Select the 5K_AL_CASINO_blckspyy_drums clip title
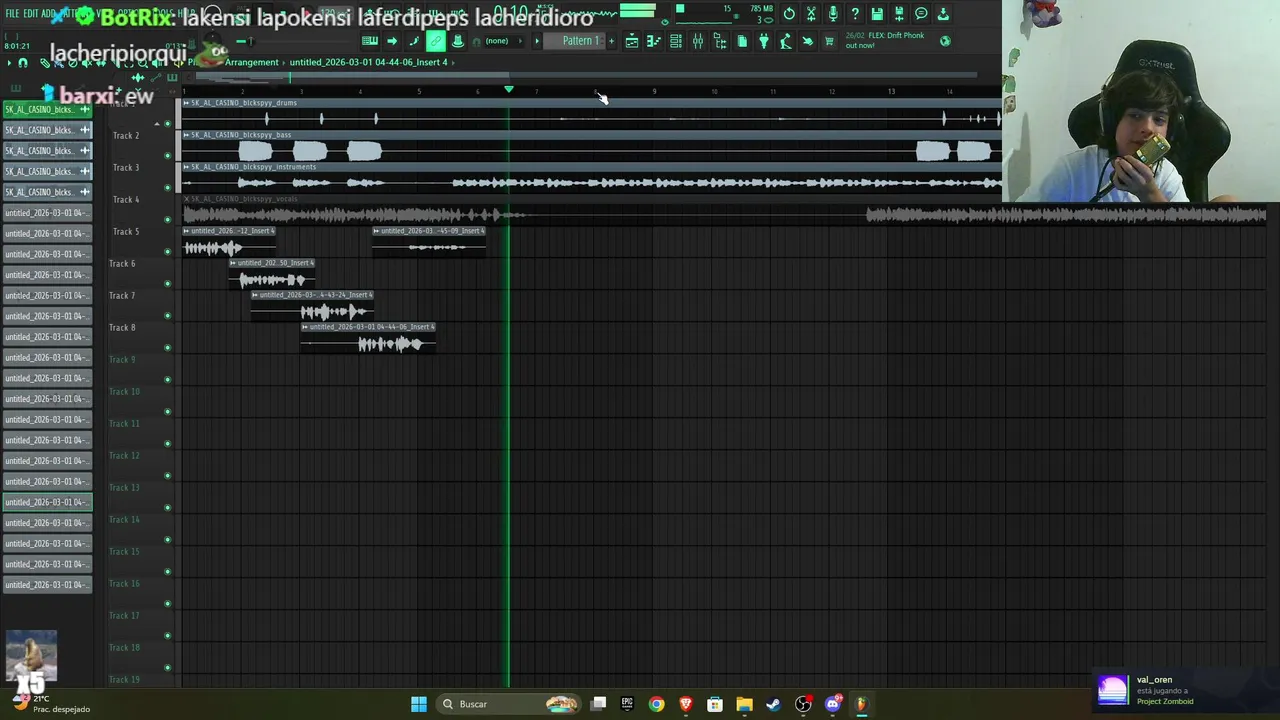 [244, 103]
